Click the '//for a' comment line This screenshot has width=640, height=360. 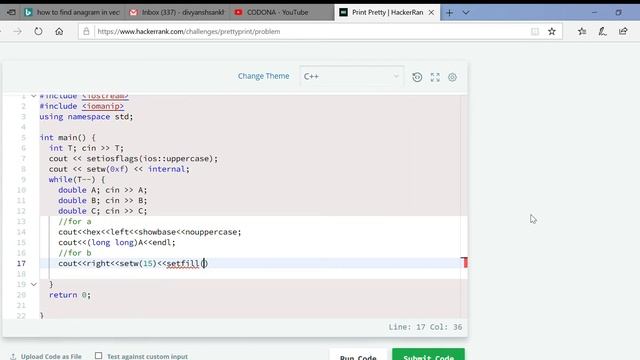[75, 222]
